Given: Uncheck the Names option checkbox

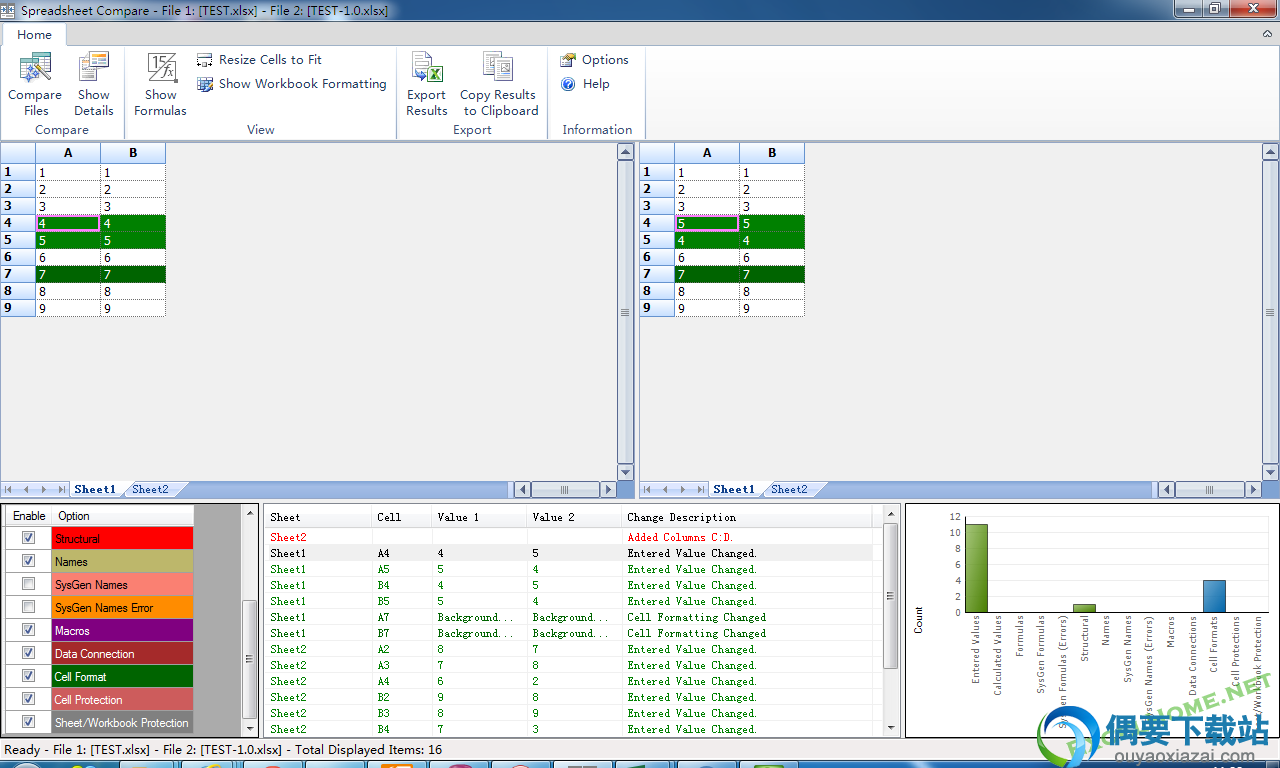Looking at the screenshot, I should click(x=29, y=561).
